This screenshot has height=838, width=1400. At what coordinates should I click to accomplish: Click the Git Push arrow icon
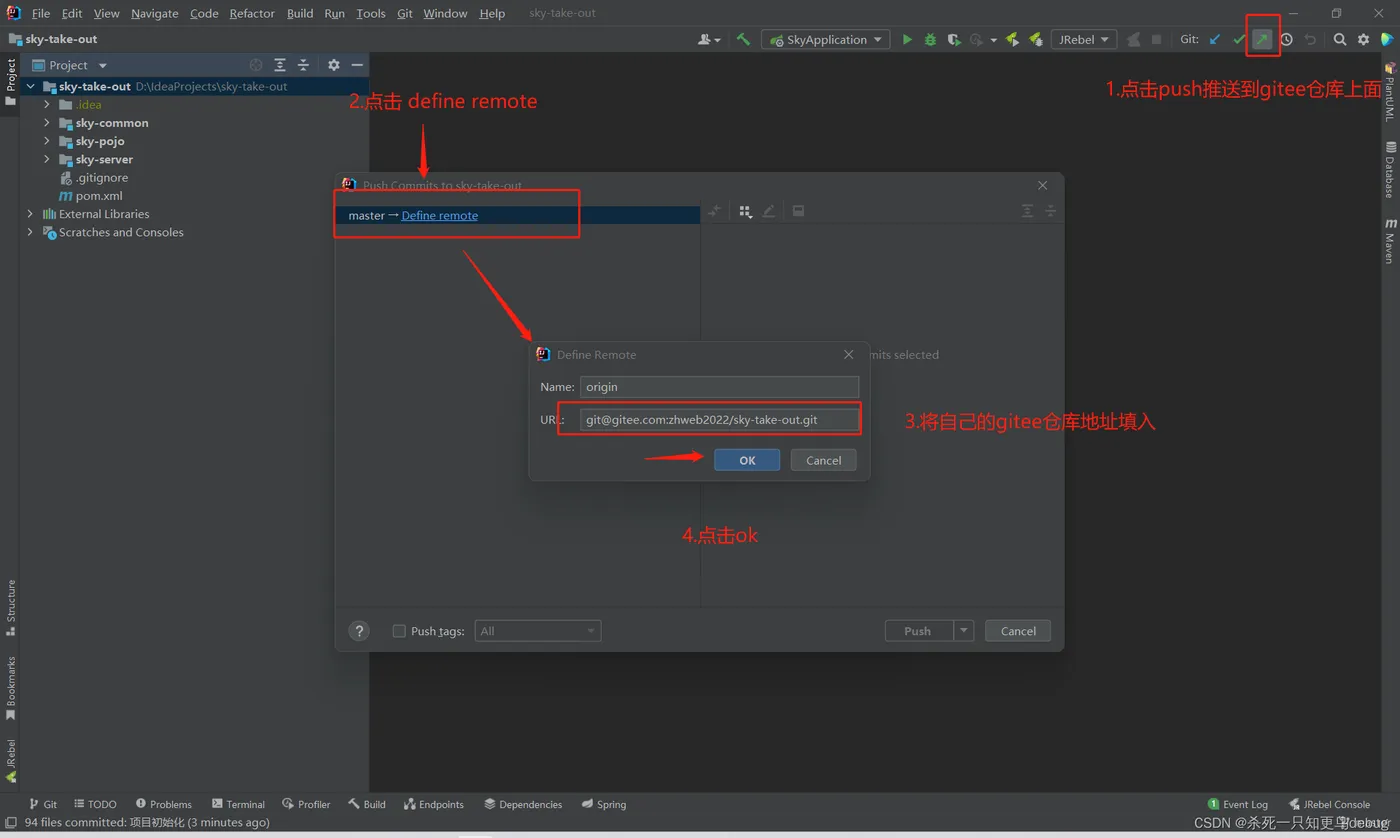[1263, 40]
